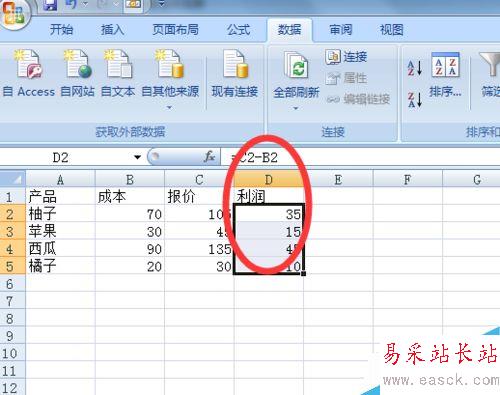Click the select-all corner of the sheet
Image resolution: width=500 pixels, height=395 pixels.
click(x=13, y=179)
